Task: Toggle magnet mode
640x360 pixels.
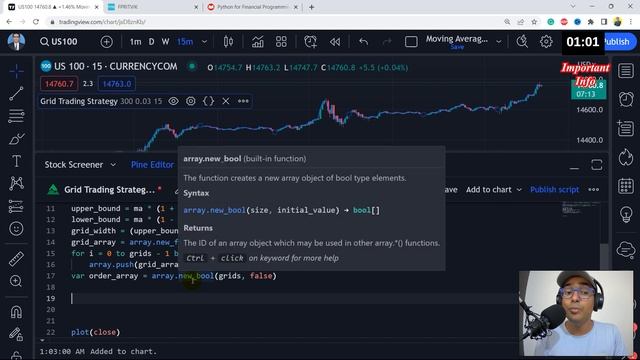Action: point(16,312)
